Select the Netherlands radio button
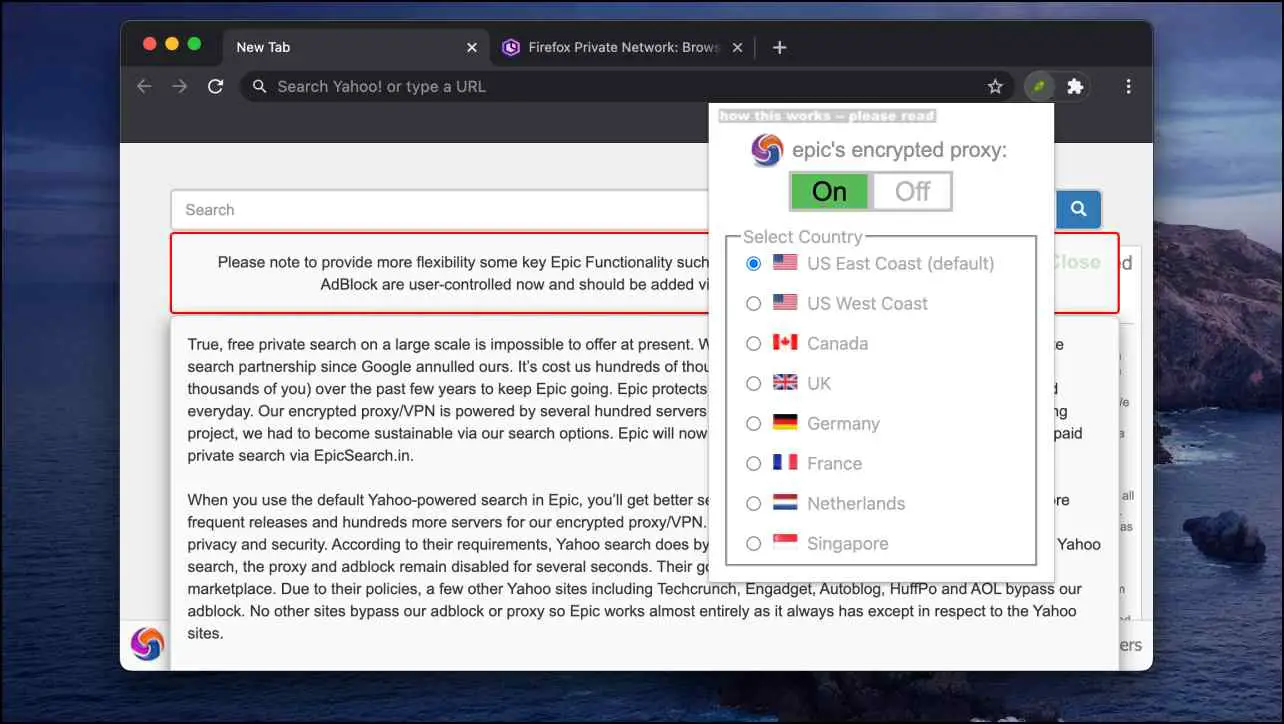Screen dimensions: 1284x724 click(x=754, y=504)
